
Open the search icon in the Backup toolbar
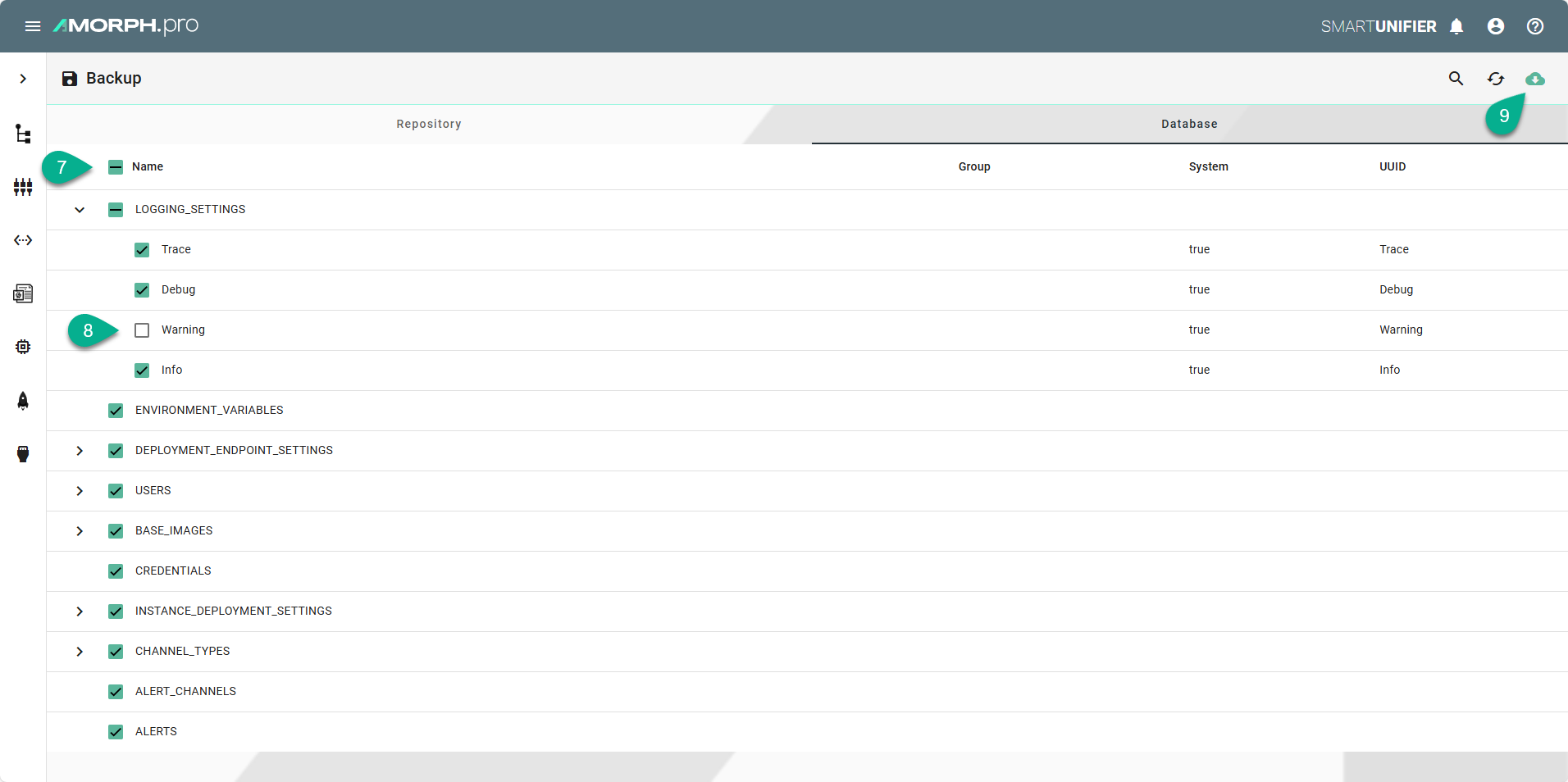(1456, 79)
